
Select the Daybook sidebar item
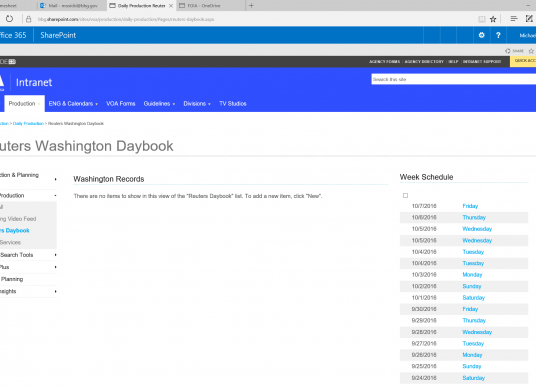[x=15, y=230]
